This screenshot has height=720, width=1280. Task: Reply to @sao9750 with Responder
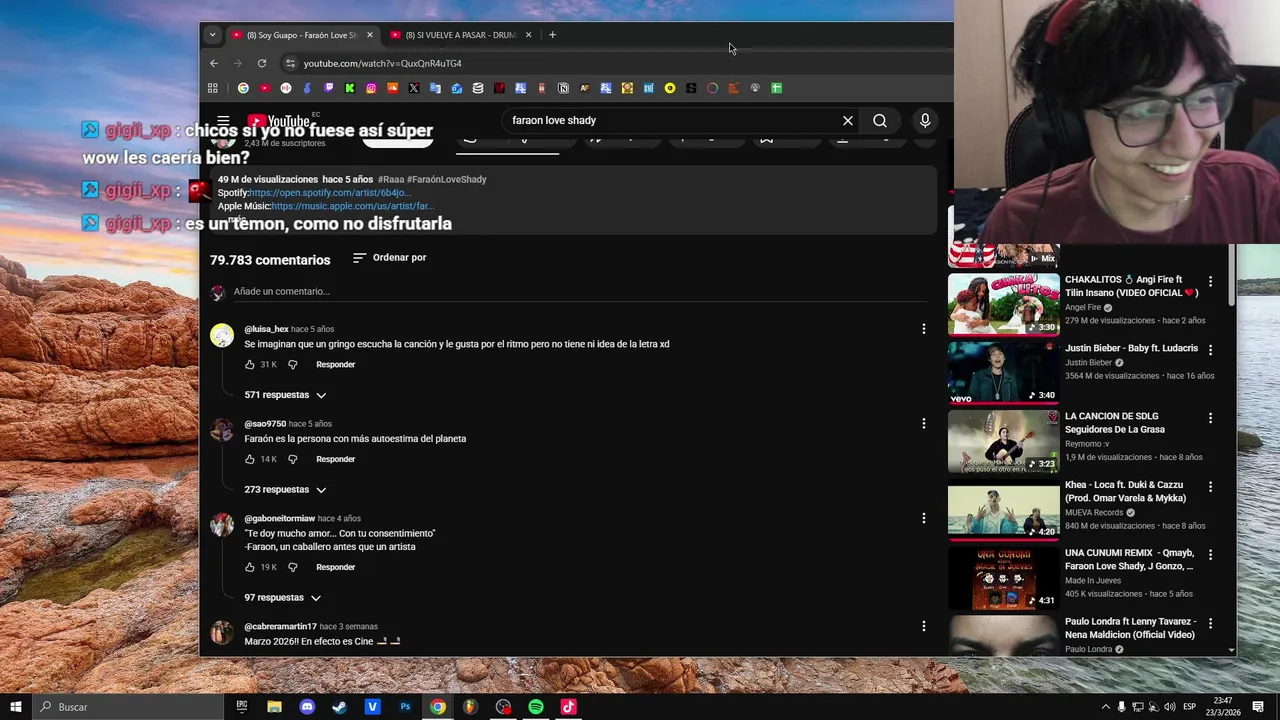336,459
